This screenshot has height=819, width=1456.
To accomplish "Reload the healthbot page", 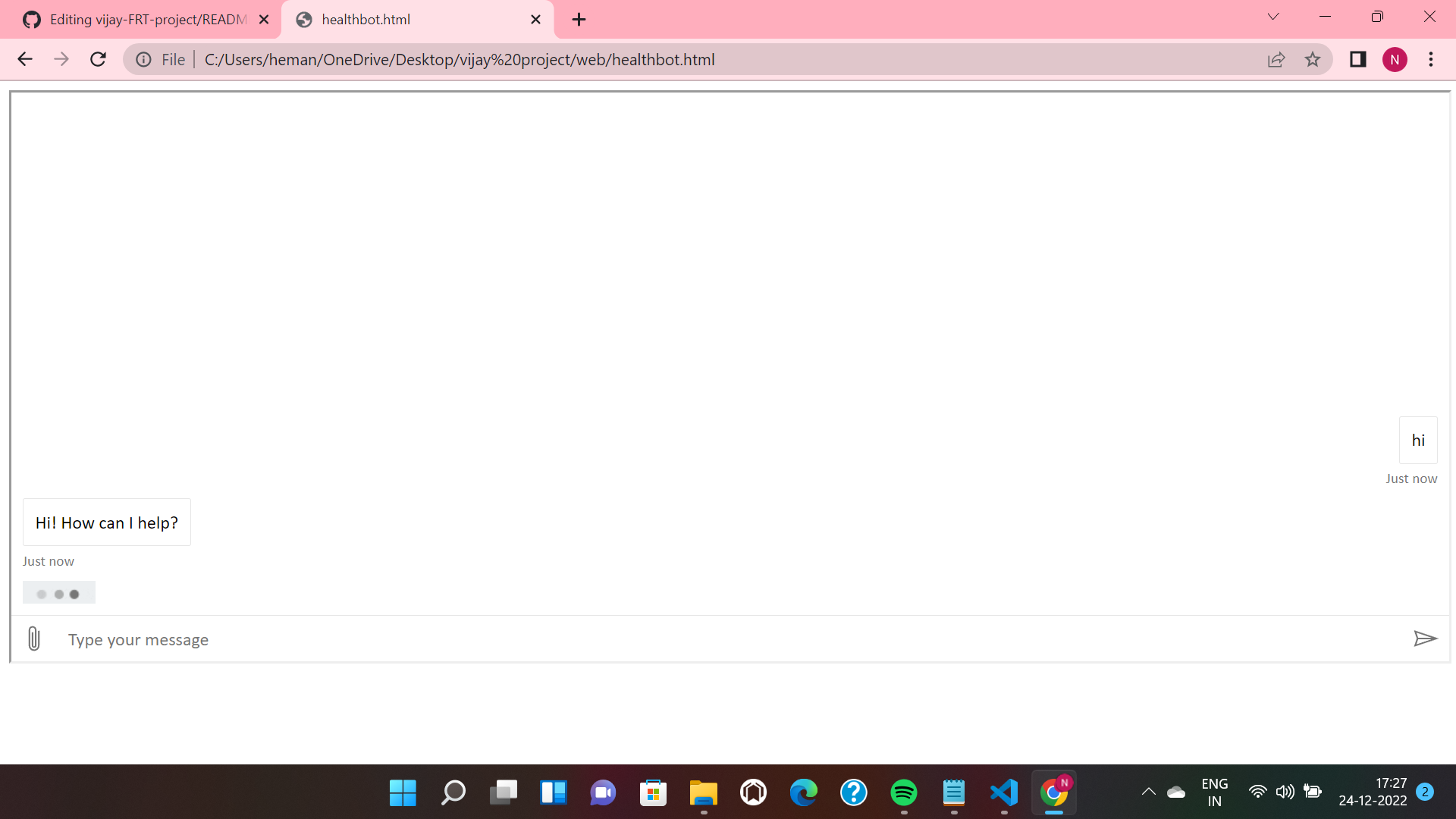I will click(x=98, y=59).
